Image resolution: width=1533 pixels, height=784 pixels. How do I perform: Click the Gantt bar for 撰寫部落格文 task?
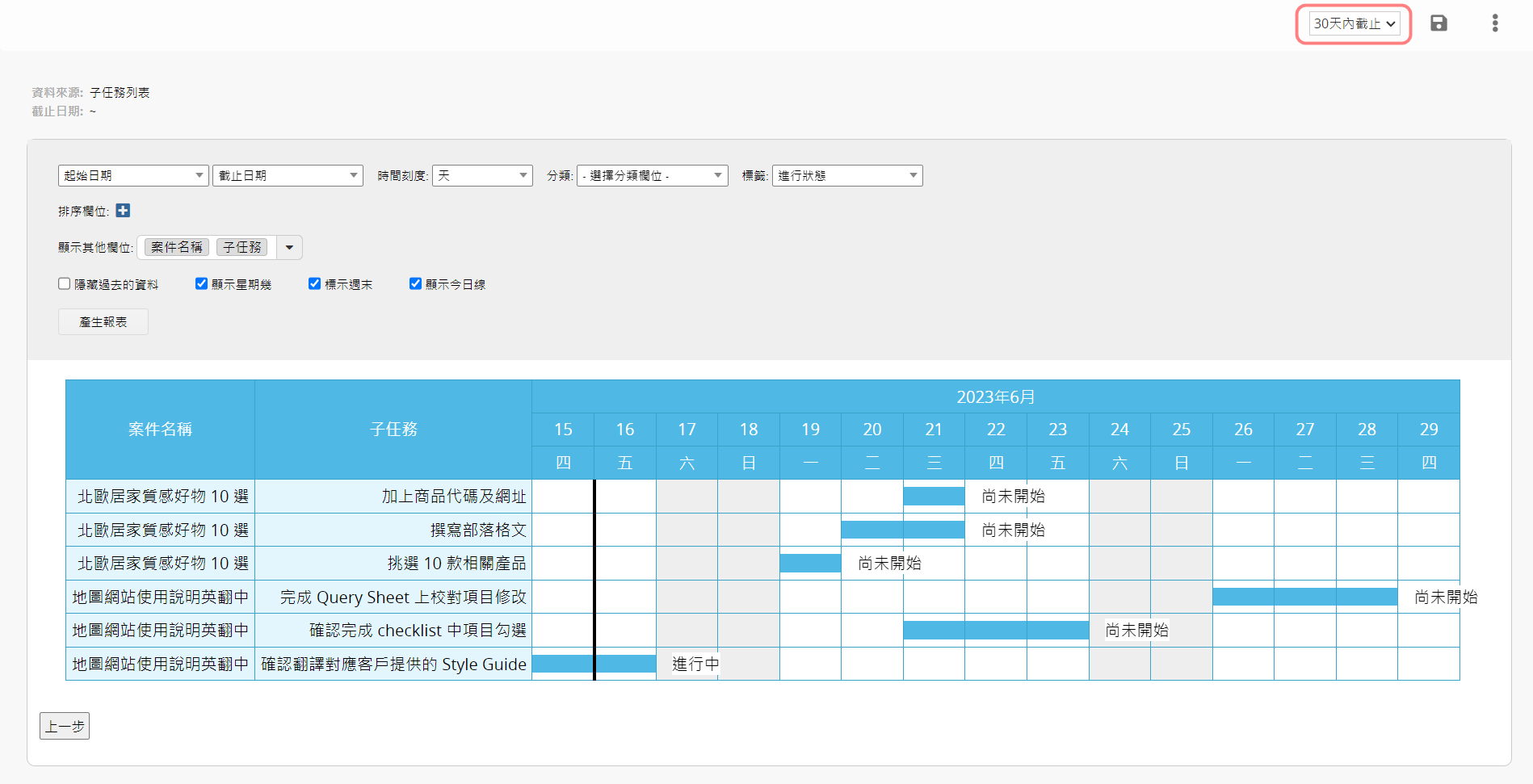click(902, 530)
